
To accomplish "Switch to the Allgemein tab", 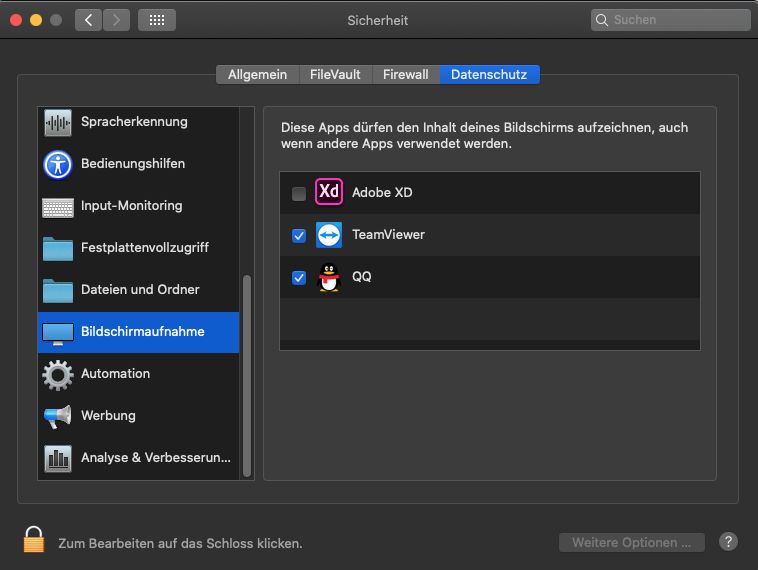I will 257,74.
